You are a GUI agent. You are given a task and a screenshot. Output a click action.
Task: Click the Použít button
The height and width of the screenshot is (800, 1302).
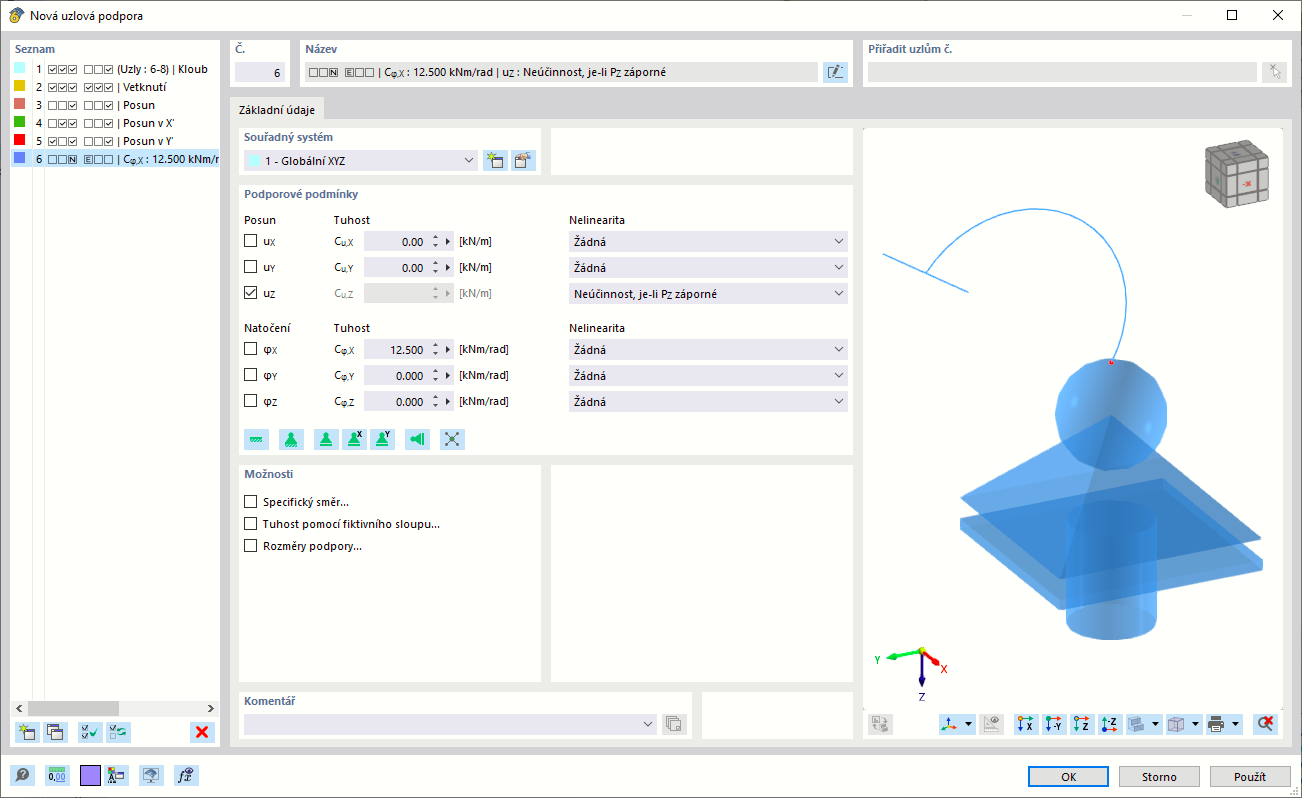pos(1250,777)
